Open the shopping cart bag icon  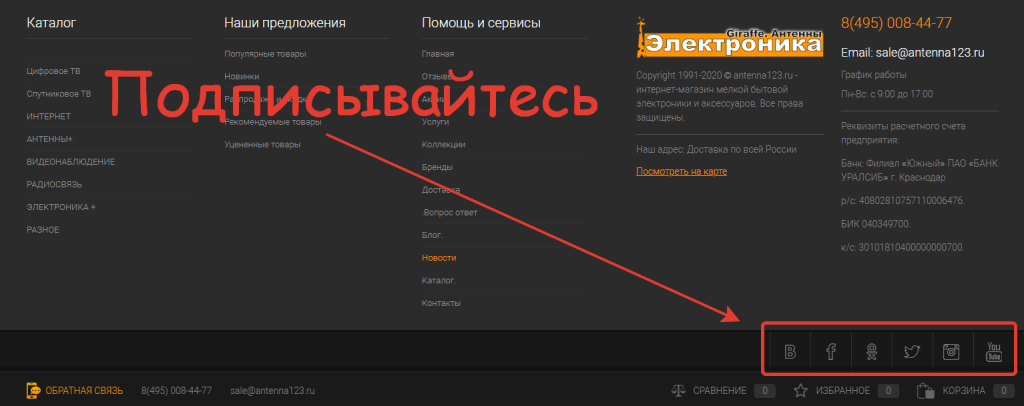click(x=924, y=390)
